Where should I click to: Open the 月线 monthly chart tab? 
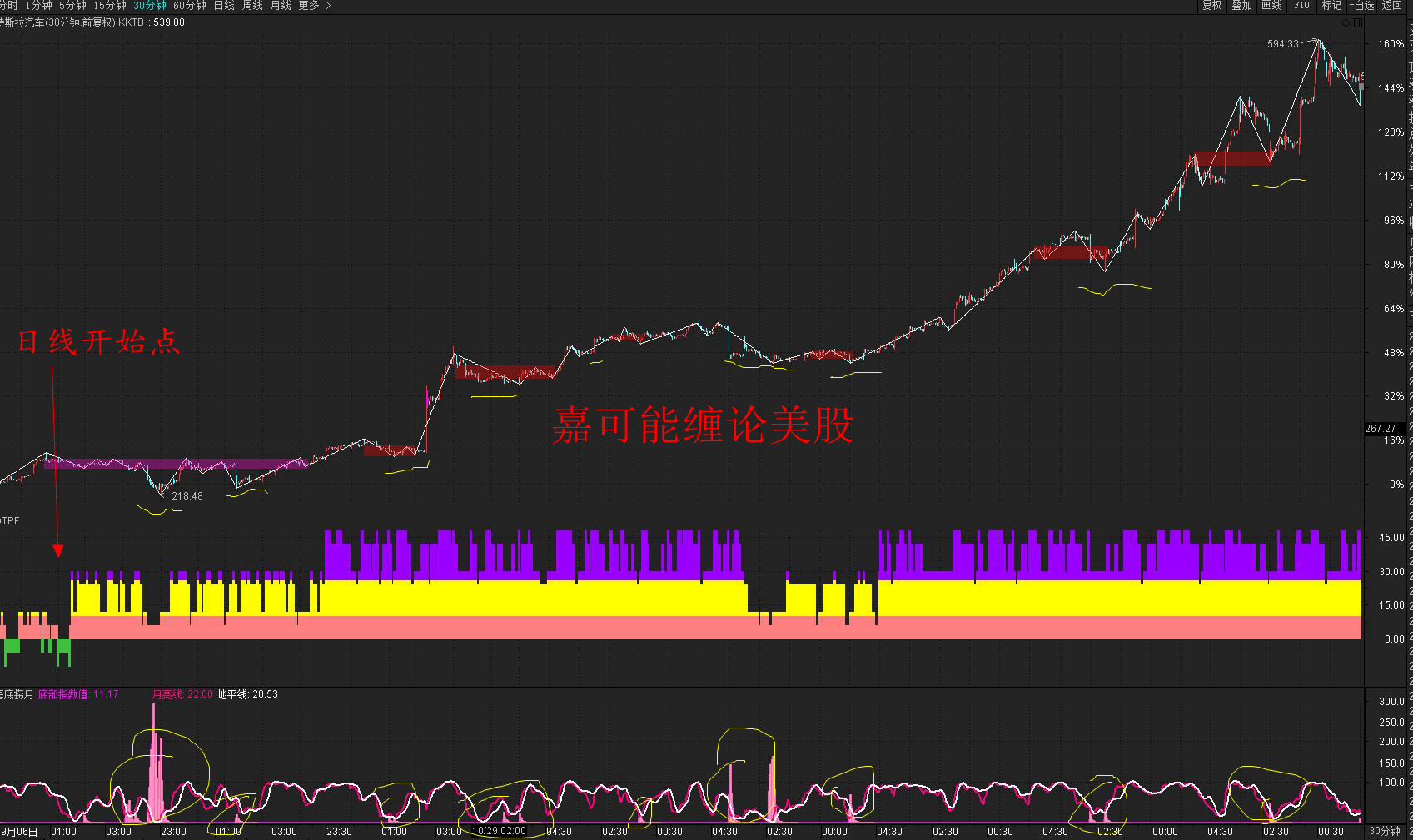(x=281, y=6)
